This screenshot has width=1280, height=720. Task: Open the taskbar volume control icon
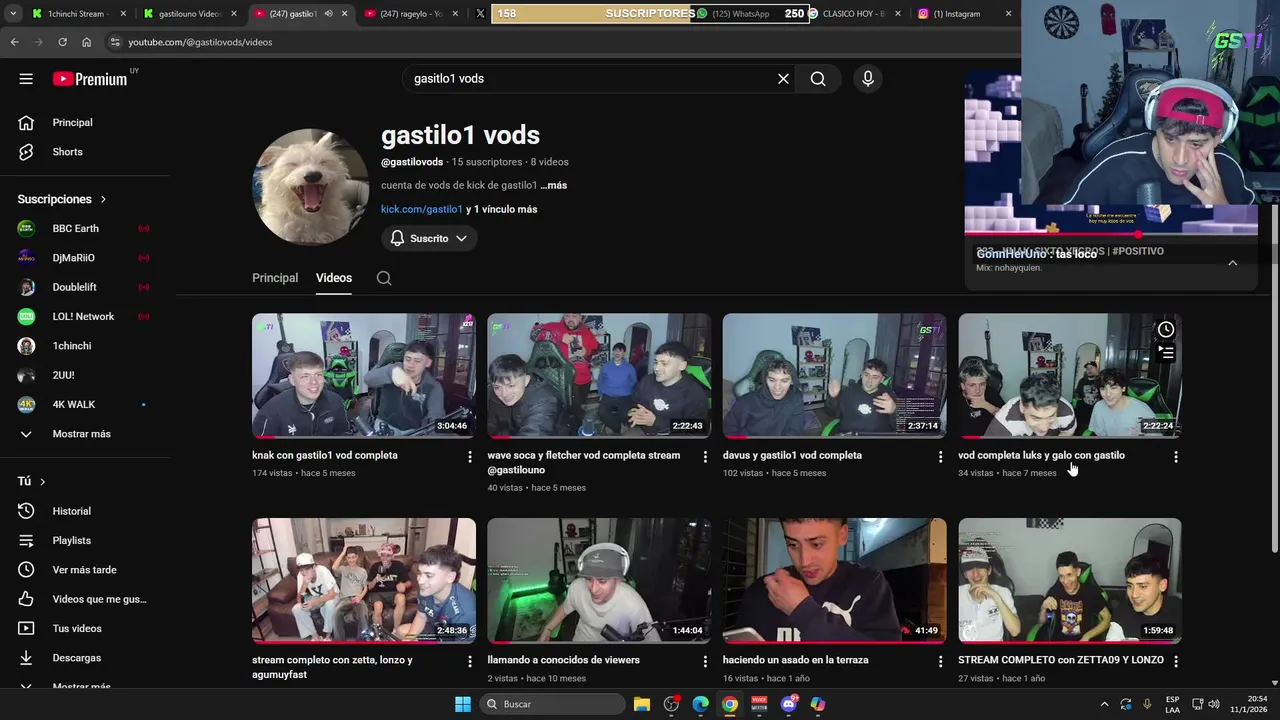click(x=1214, y=704)
